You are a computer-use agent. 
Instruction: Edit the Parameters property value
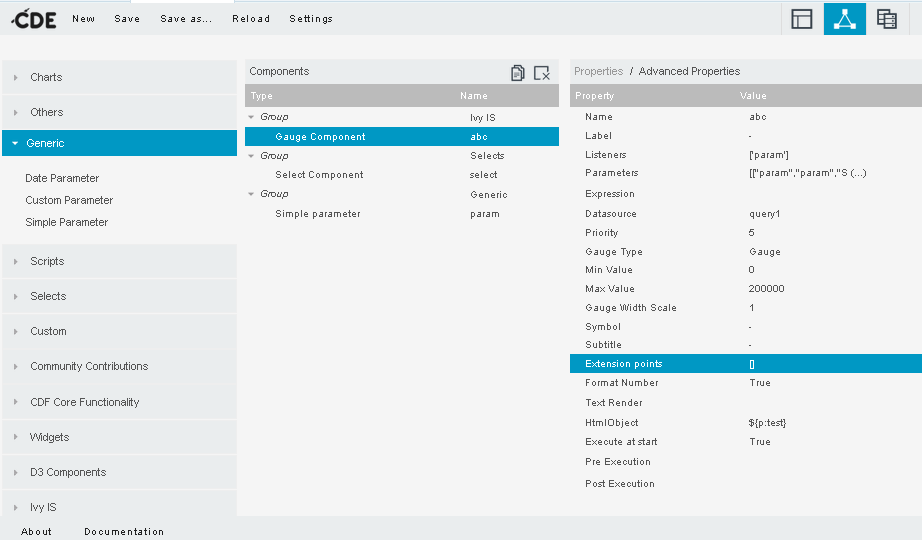[807, 173]
